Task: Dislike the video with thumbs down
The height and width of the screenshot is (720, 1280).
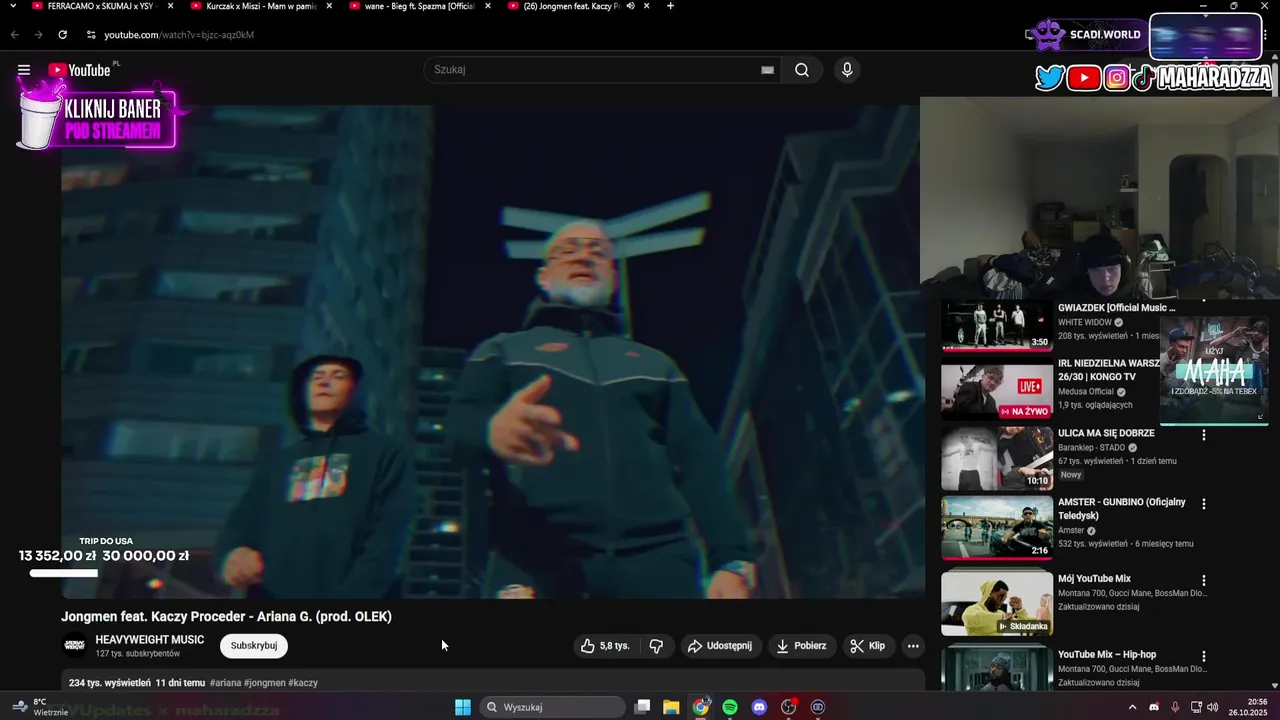Action: pos(656,646)
